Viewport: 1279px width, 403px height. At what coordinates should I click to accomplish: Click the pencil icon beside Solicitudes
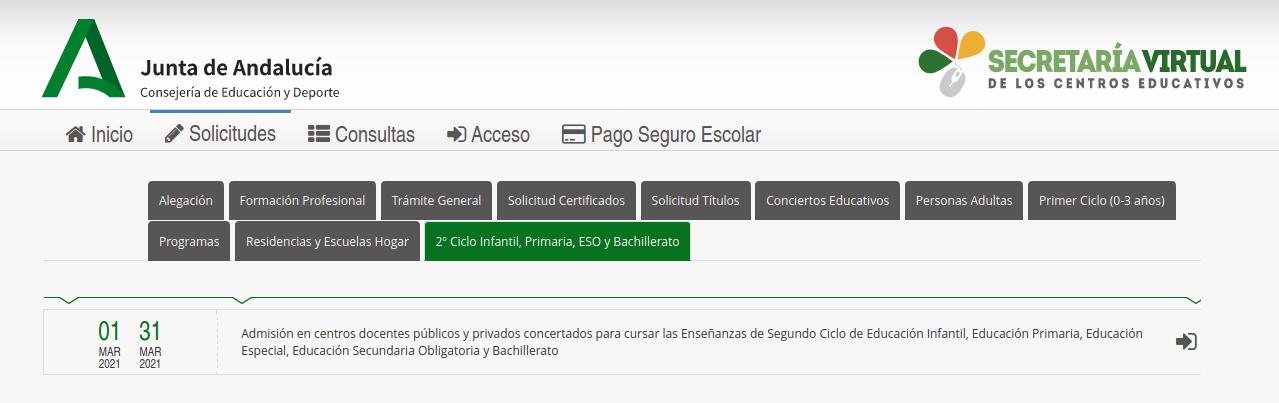click(x=174, y=133)
